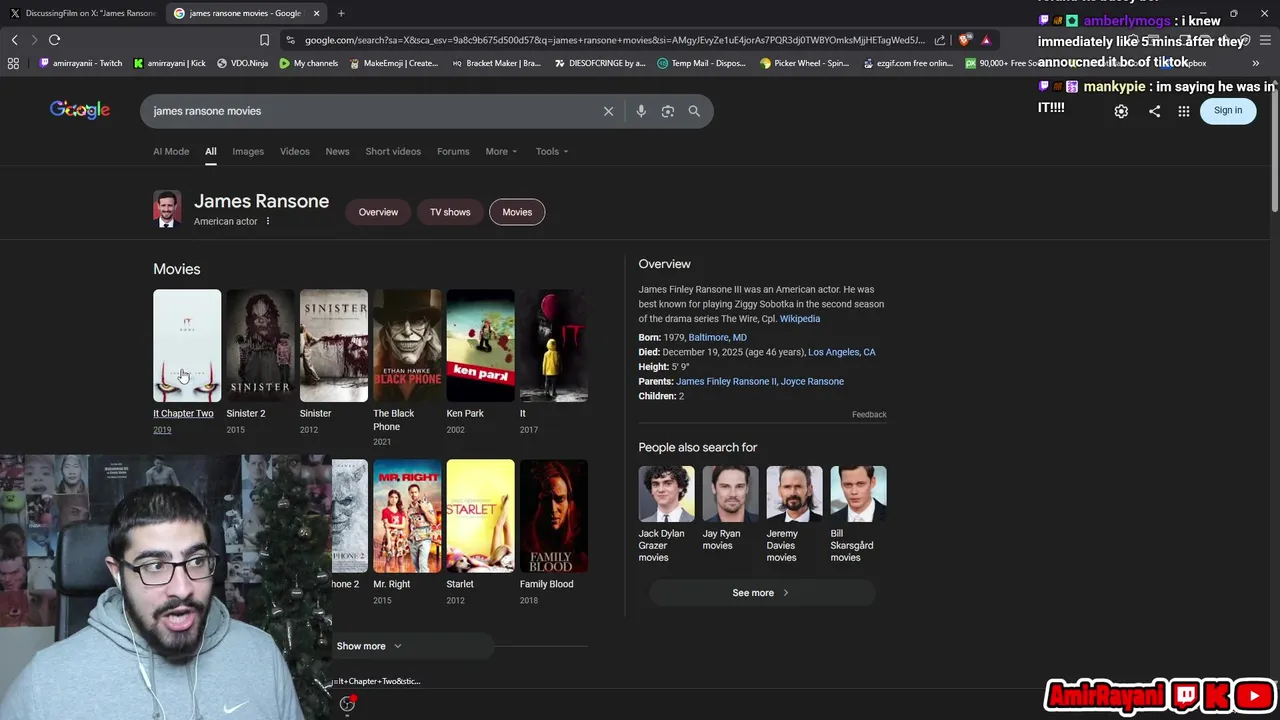1280x720 pixels.
Task: Open the new tab plus button
Action: pyautogui.click(x=341, y=13)
